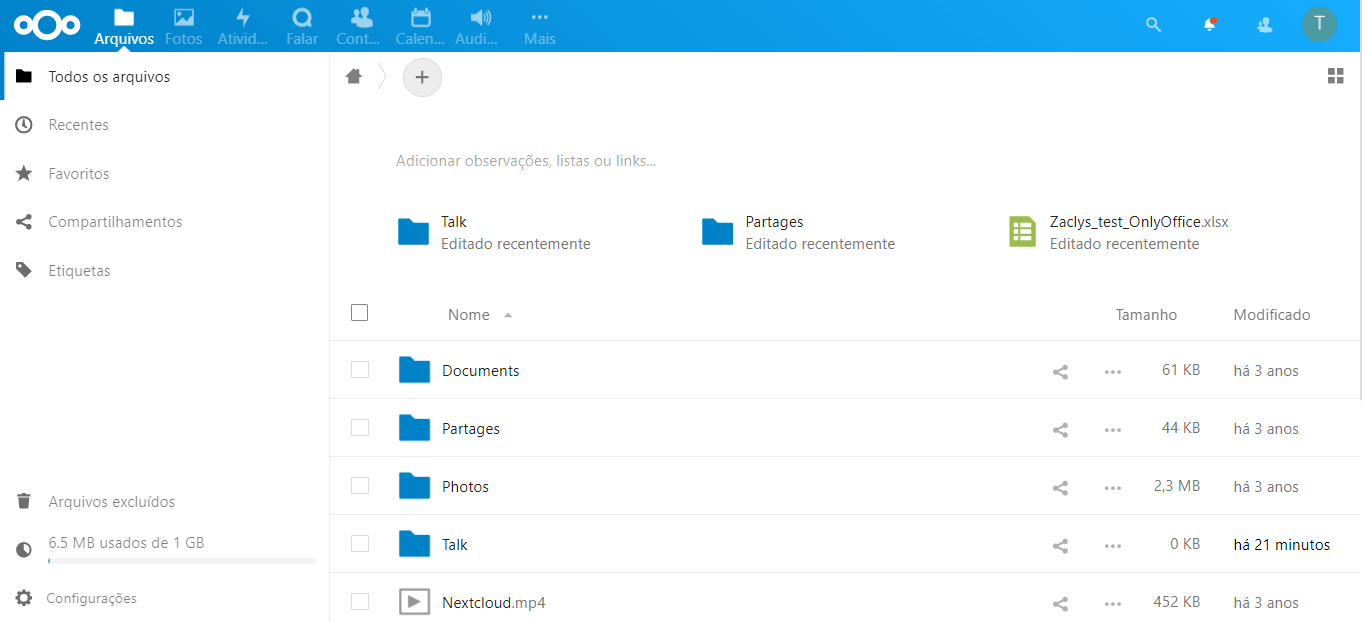
Task: Open recently edited Talk folder
Action: click(495, 232)
